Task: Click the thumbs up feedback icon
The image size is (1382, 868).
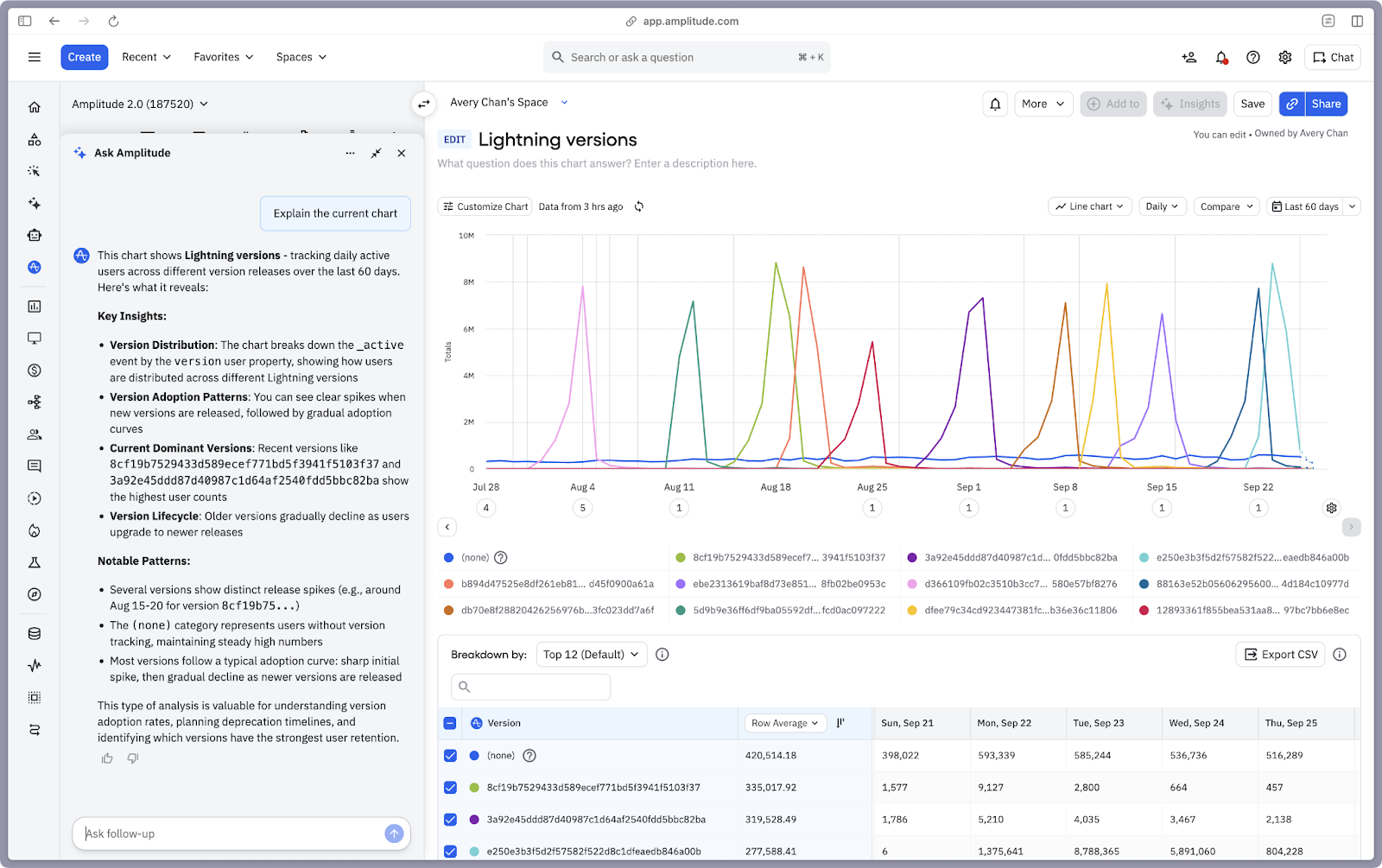Action: click(x=107, y=758)
